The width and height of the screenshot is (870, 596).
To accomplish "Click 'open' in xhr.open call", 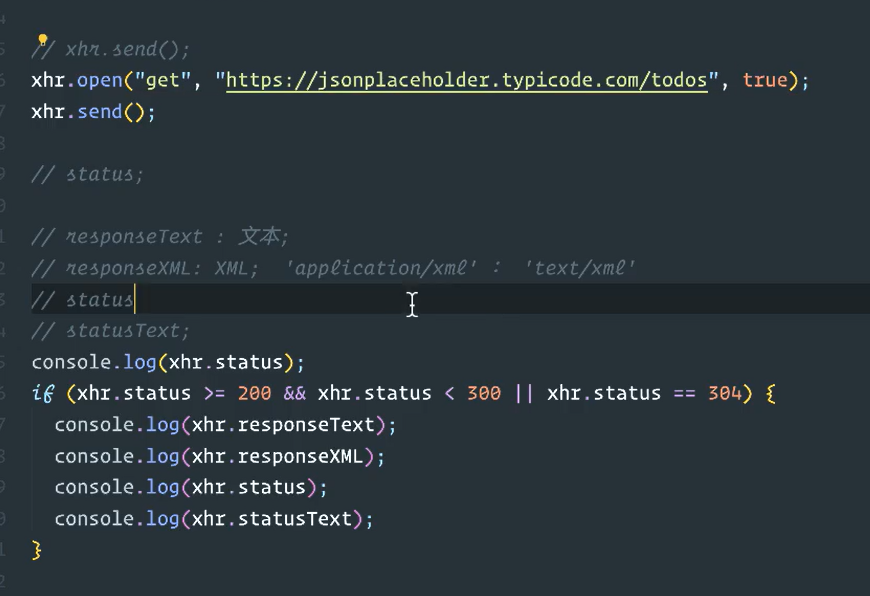I will pos(99,80).
